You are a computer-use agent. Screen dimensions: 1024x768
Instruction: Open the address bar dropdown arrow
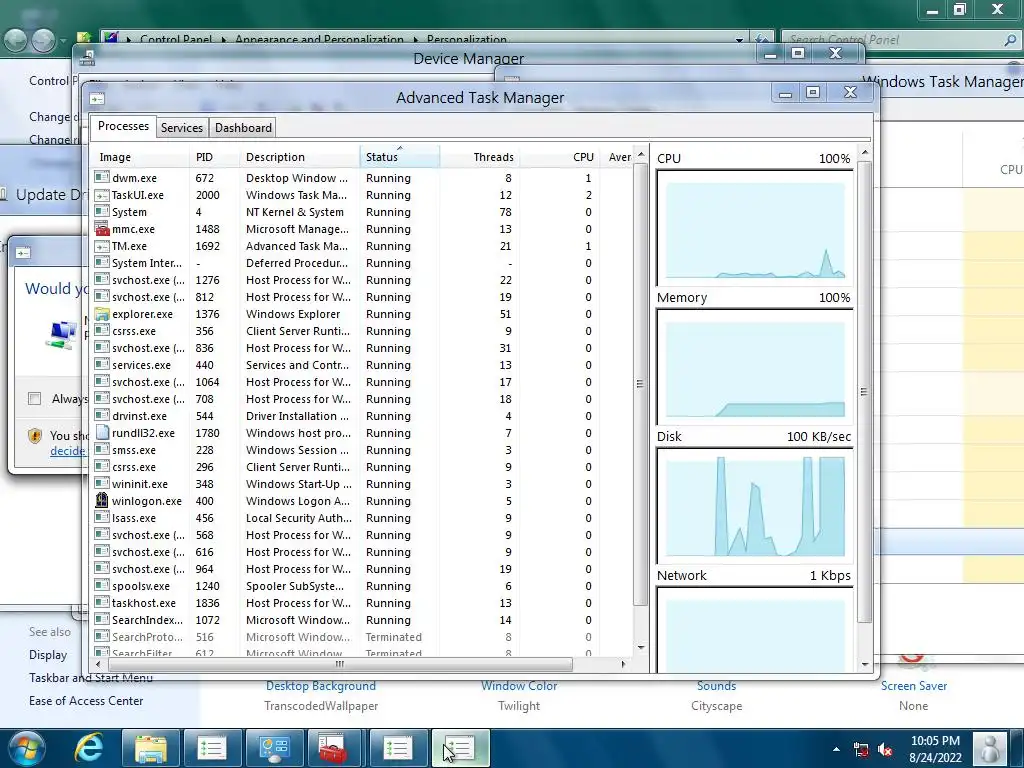coord(739,40)
